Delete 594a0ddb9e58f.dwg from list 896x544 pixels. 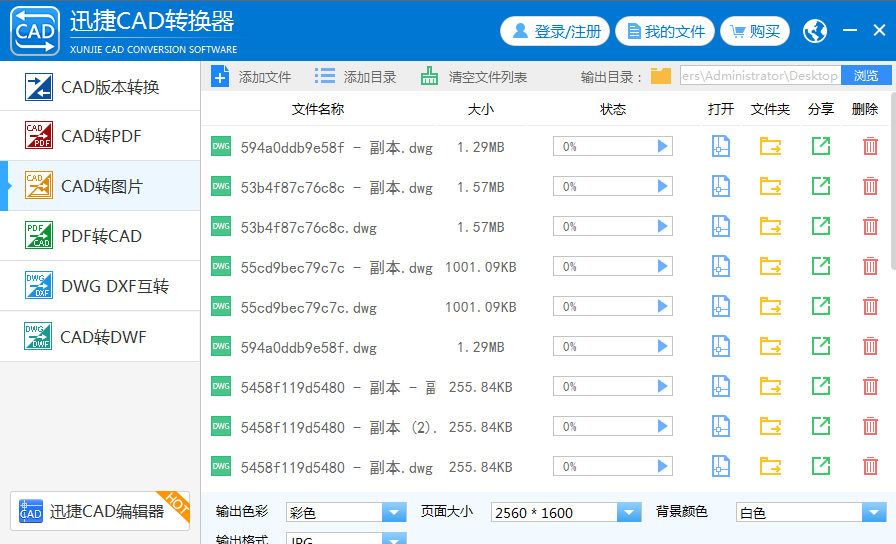click(x=870, y=346)
